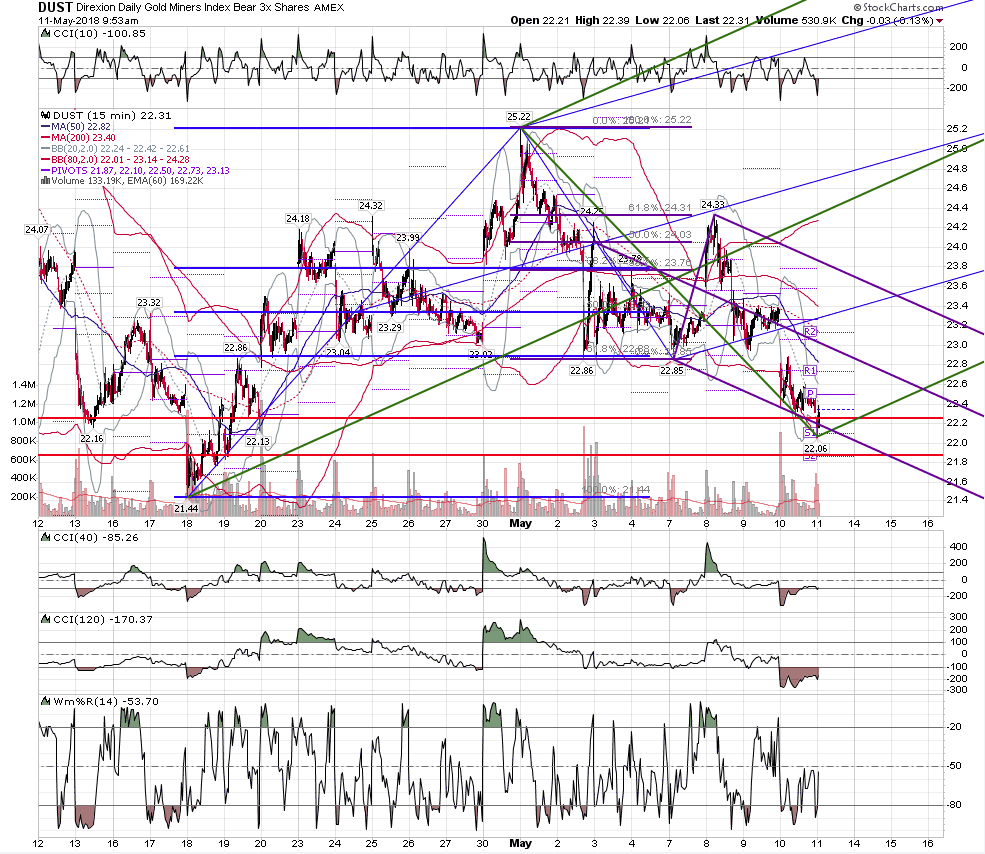Click the icon beside Wm%R(14) -53.70
The height and width of the screenshot is (854, 985).
point(45,701)
